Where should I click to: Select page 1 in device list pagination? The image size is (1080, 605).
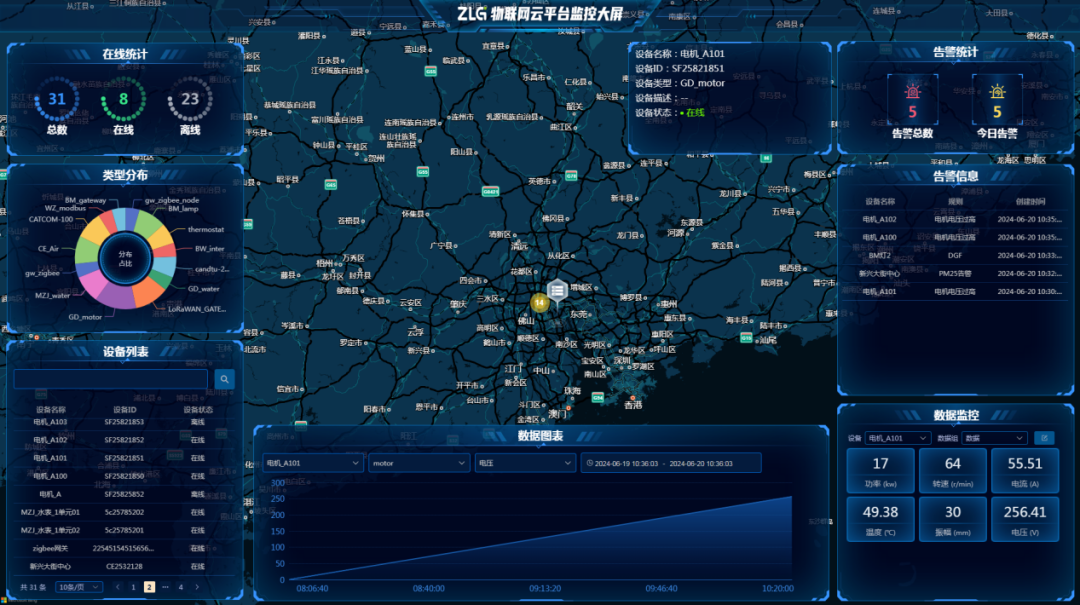tap(134, 587)
